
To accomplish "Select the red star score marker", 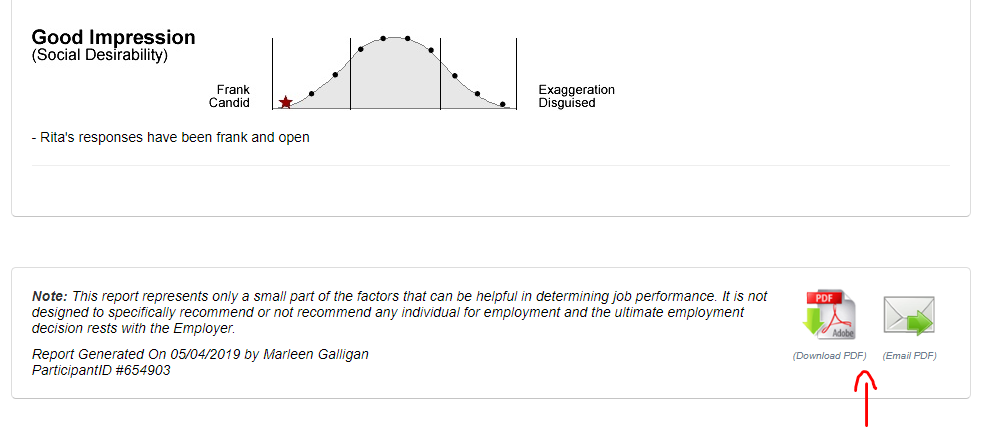I will pos(285,102).
